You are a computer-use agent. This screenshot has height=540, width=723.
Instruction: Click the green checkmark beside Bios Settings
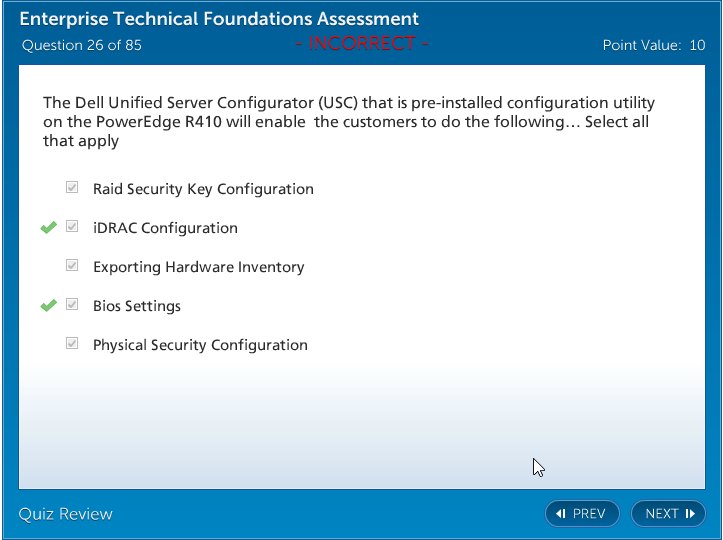(x=48, y=306)
